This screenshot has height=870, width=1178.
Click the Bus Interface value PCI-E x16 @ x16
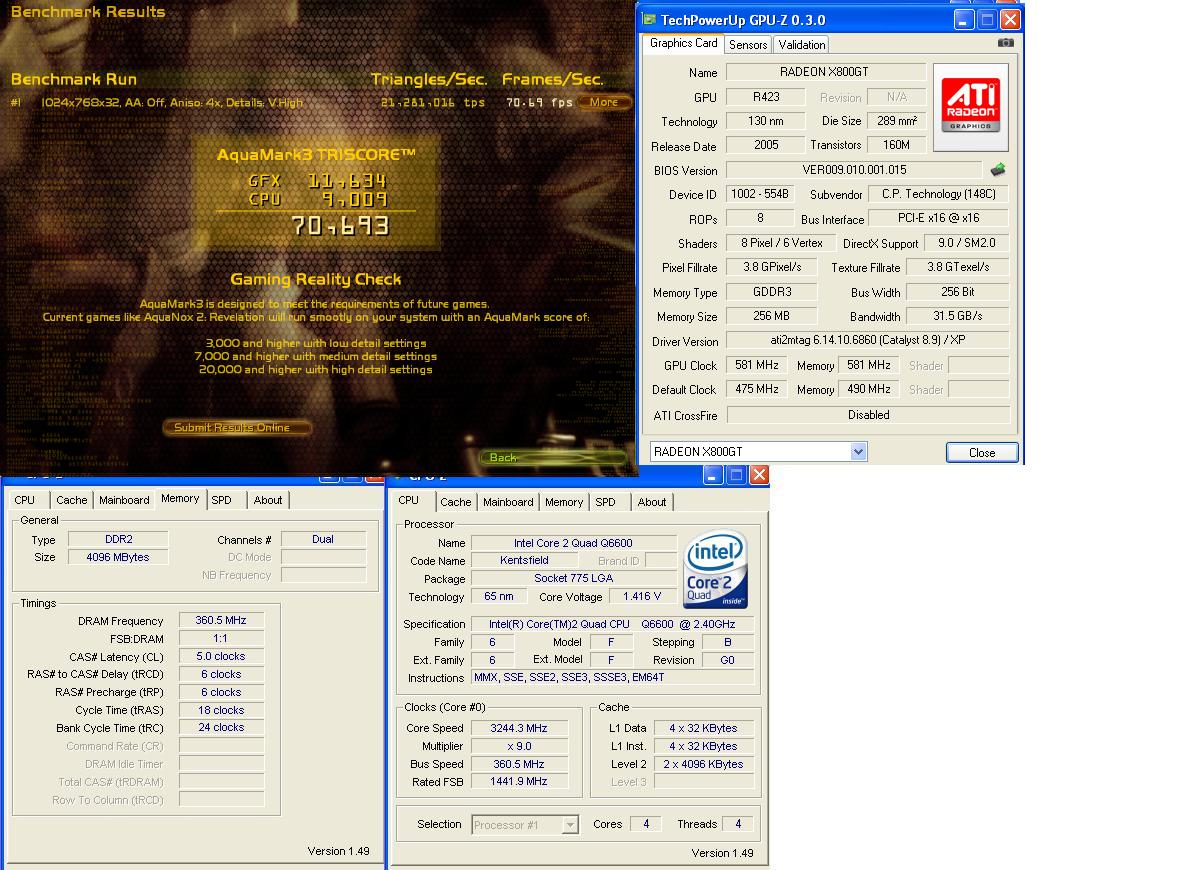tap(939, 218)
